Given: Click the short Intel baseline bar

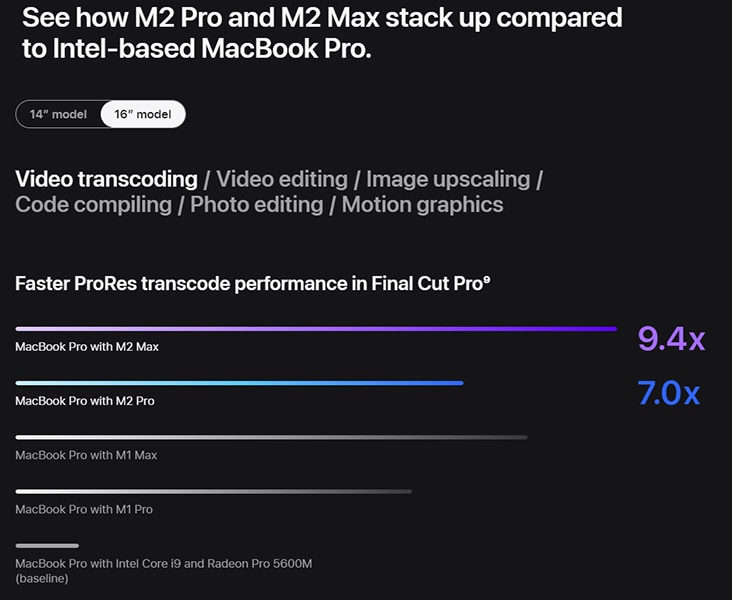Looking at the screenshot, I should click(47, 545).
